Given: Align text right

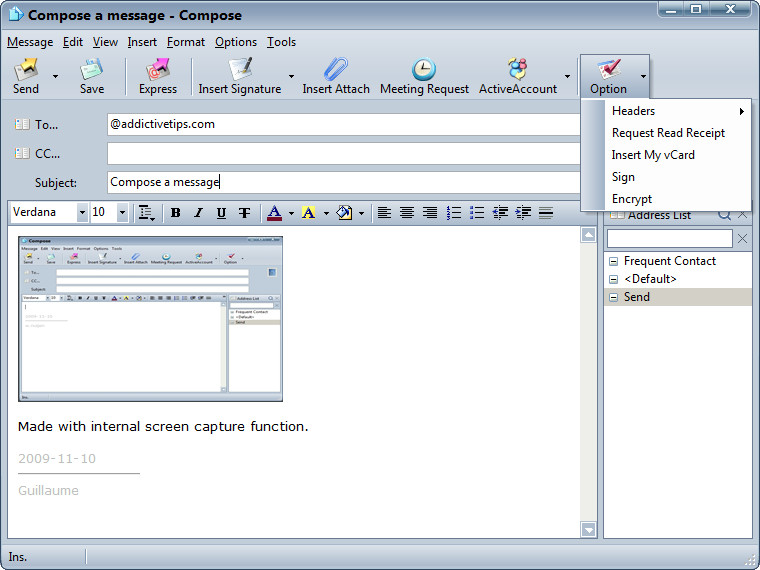Looking at the screenshot, I should [x=430, y=213].
